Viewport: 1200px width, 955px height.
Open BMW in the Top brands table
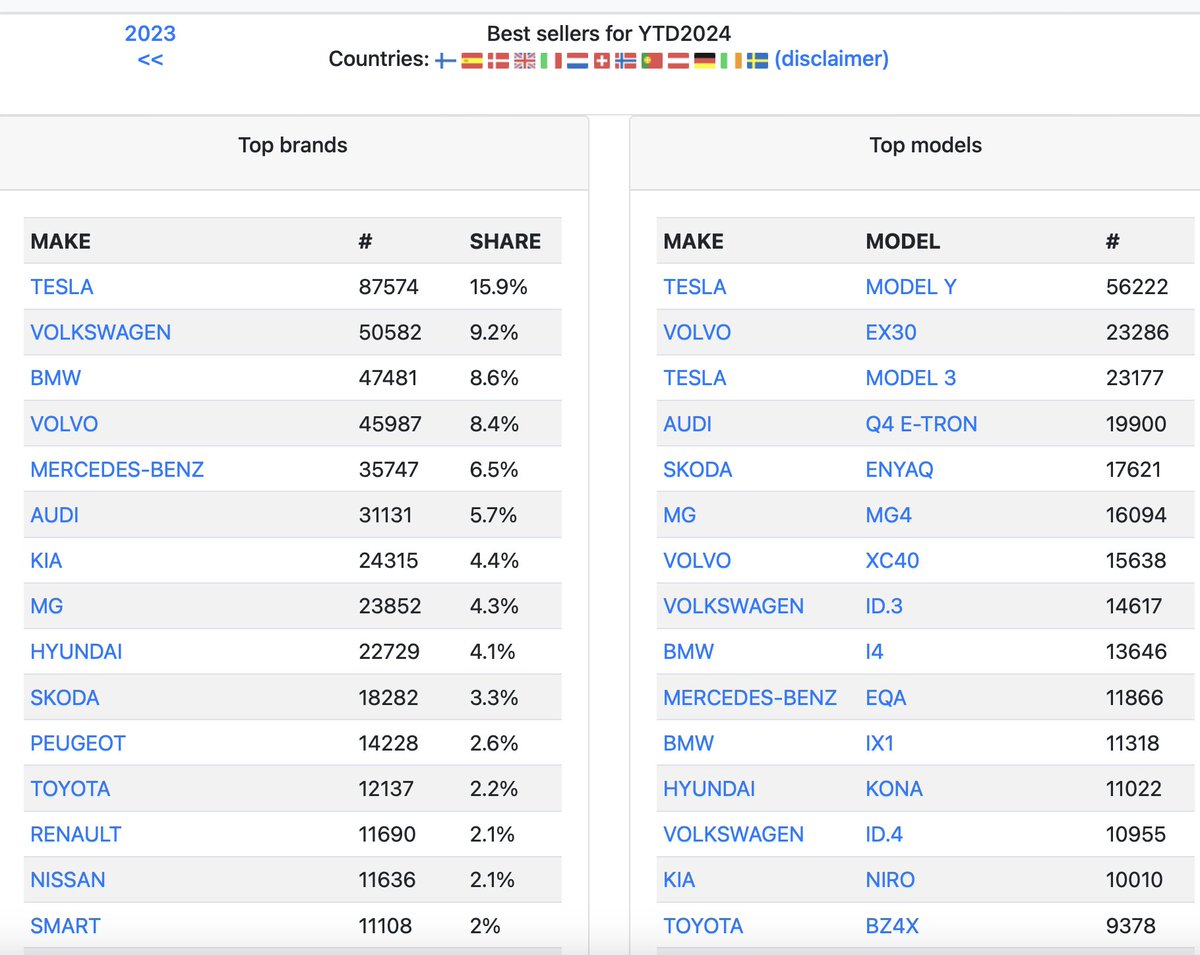tap(56, 378)
